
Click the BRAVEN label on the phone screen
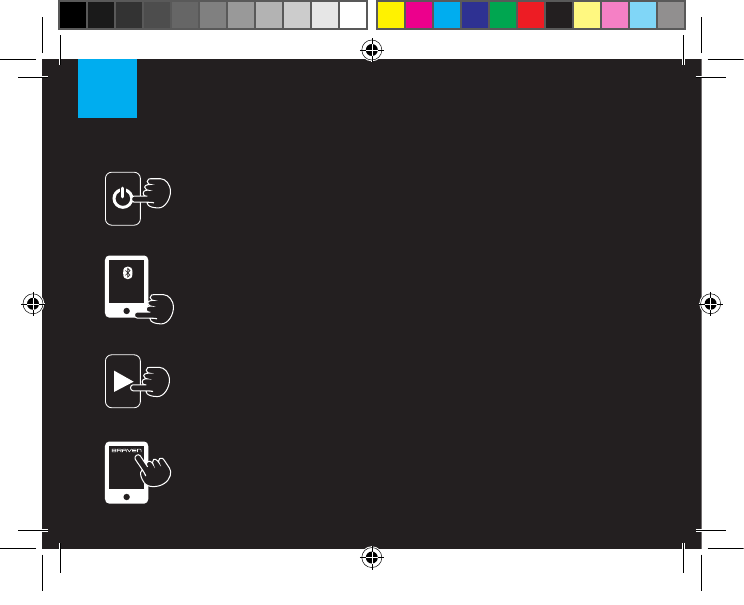[126, 450]
